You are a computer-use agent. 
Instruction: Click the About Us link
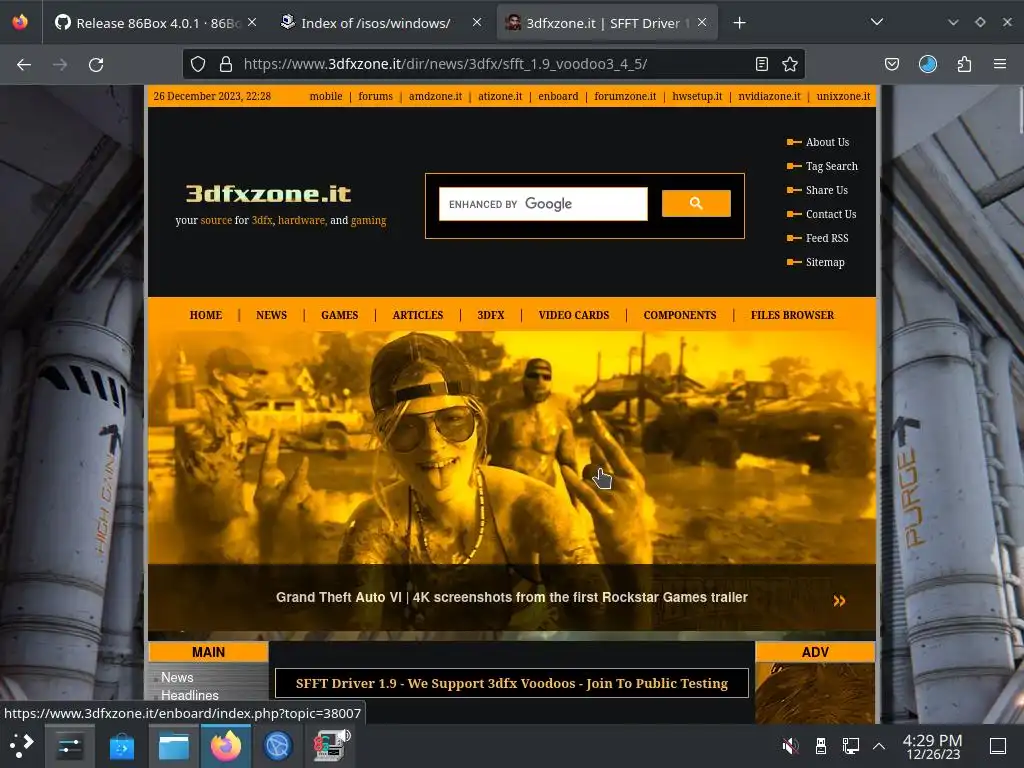tap(827, 142)
